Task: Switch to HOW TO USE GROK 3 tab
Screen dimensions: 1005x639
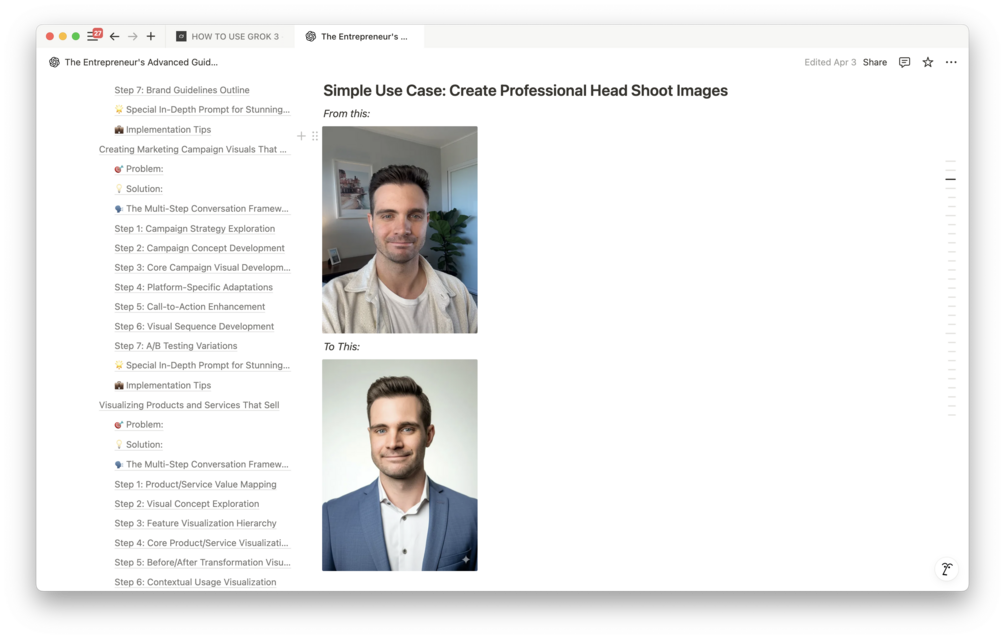Action: (229, 37)
